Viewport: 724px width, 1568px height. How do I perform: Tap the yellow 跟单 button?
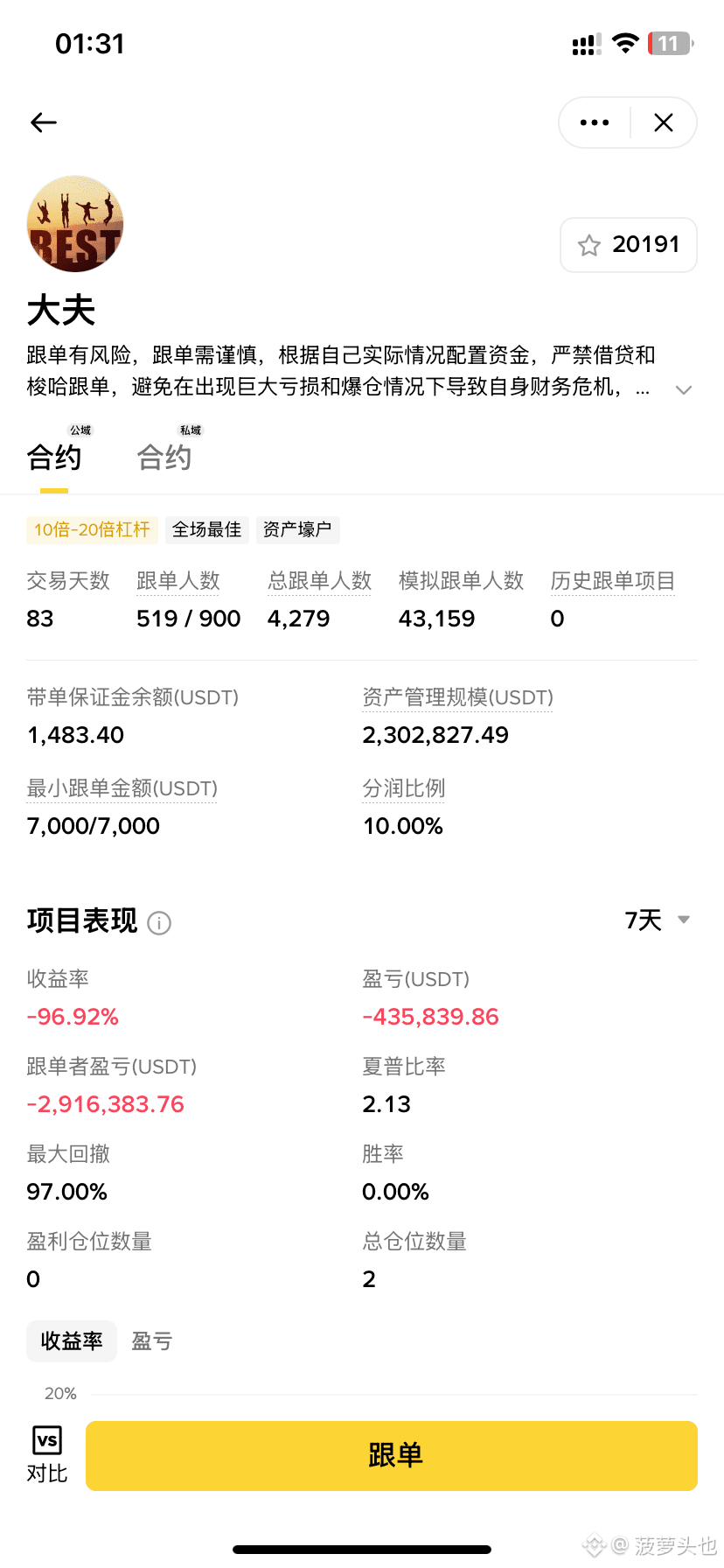[392, 1455]
